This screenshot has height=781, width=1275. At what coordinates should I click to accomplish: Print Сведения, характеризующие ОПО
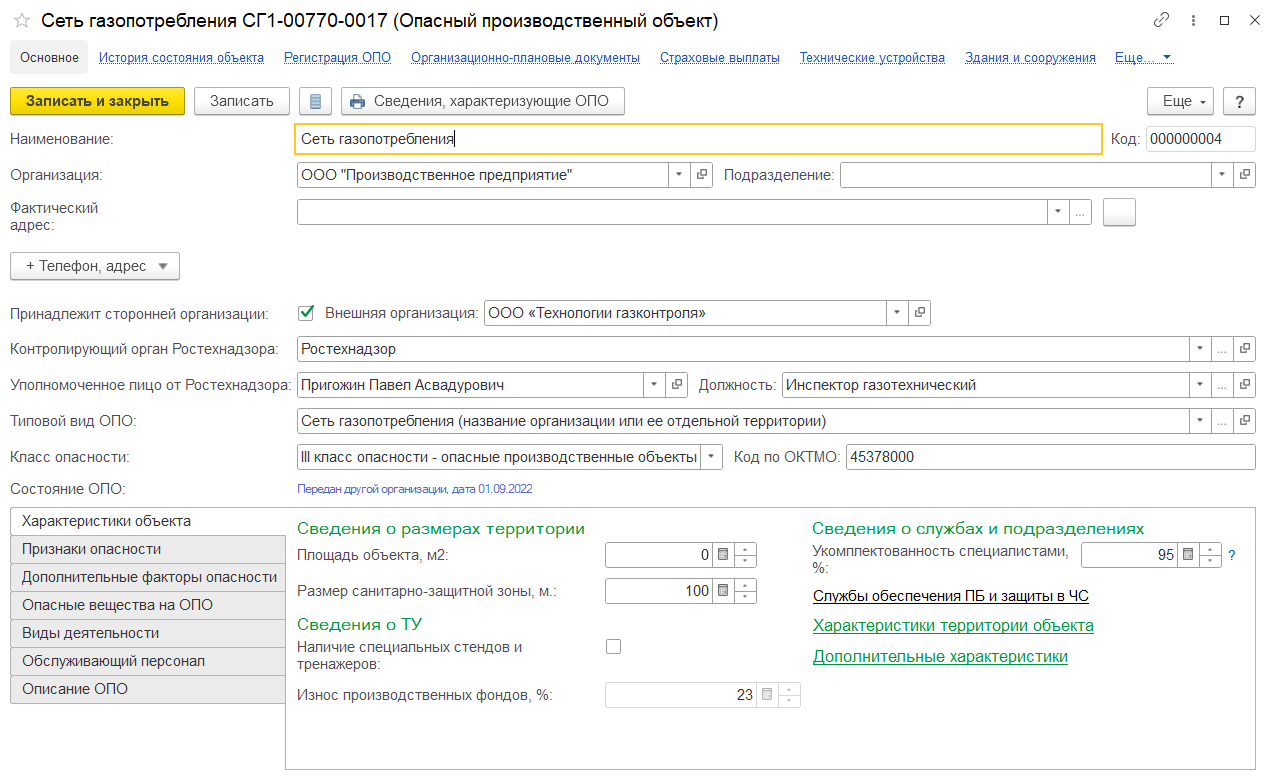(x=482, y=101)
